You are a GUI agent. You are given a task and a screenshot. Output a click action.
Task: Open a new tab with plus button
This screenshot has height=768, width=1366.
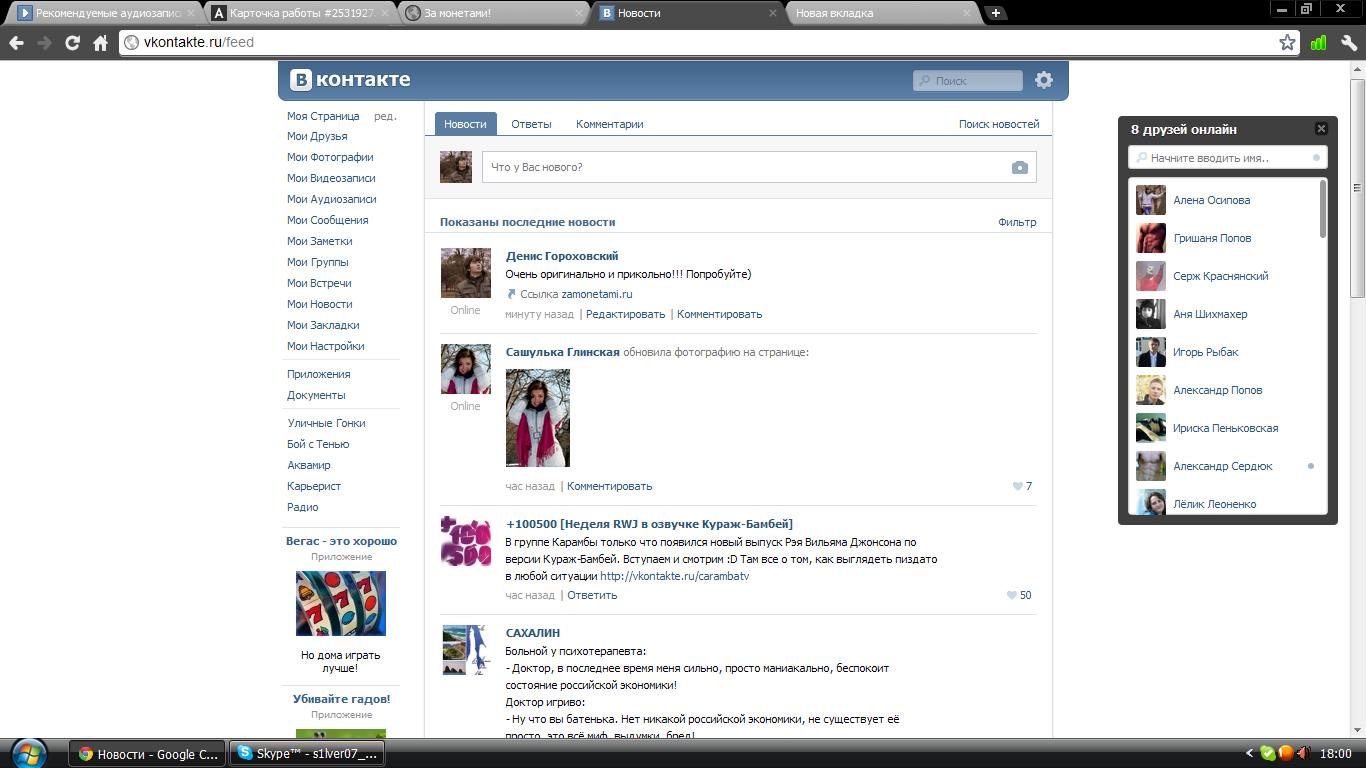pyautogui.click(x=996, y=13)
